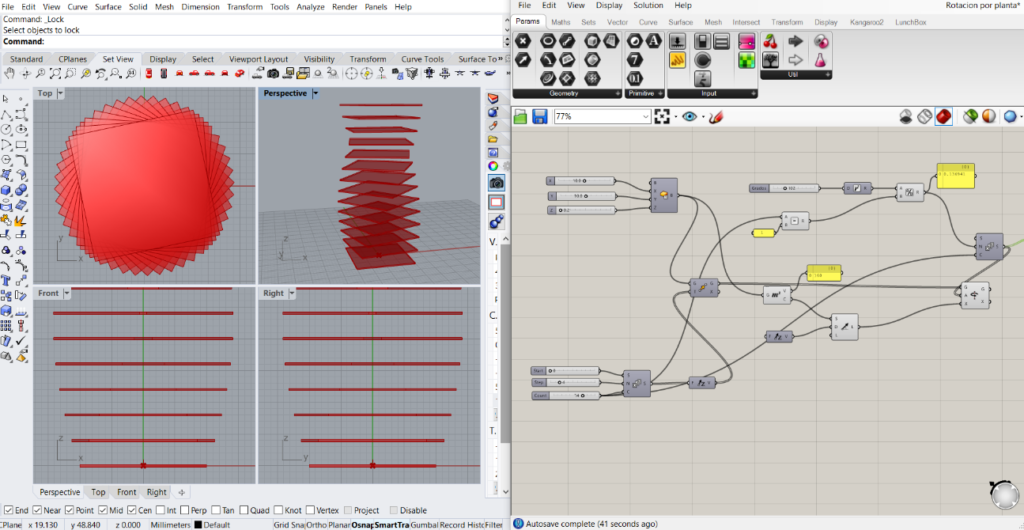The width and height of the screenshot is (1024, 530).
Task: Select the Wireframe preview mode icon
Action: click(925, 117)
